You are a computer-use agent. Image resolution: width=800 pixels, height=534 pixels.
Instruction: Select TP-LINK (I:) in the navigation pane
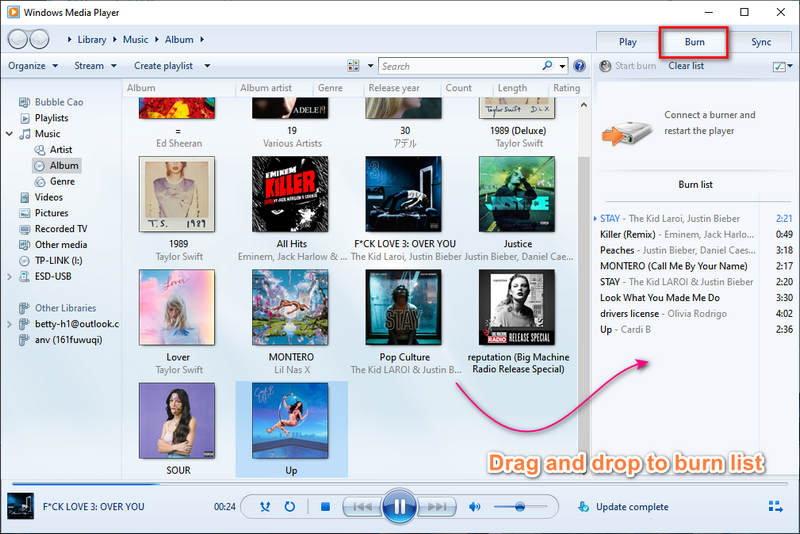pyautogui.click(x=58, y=260)
